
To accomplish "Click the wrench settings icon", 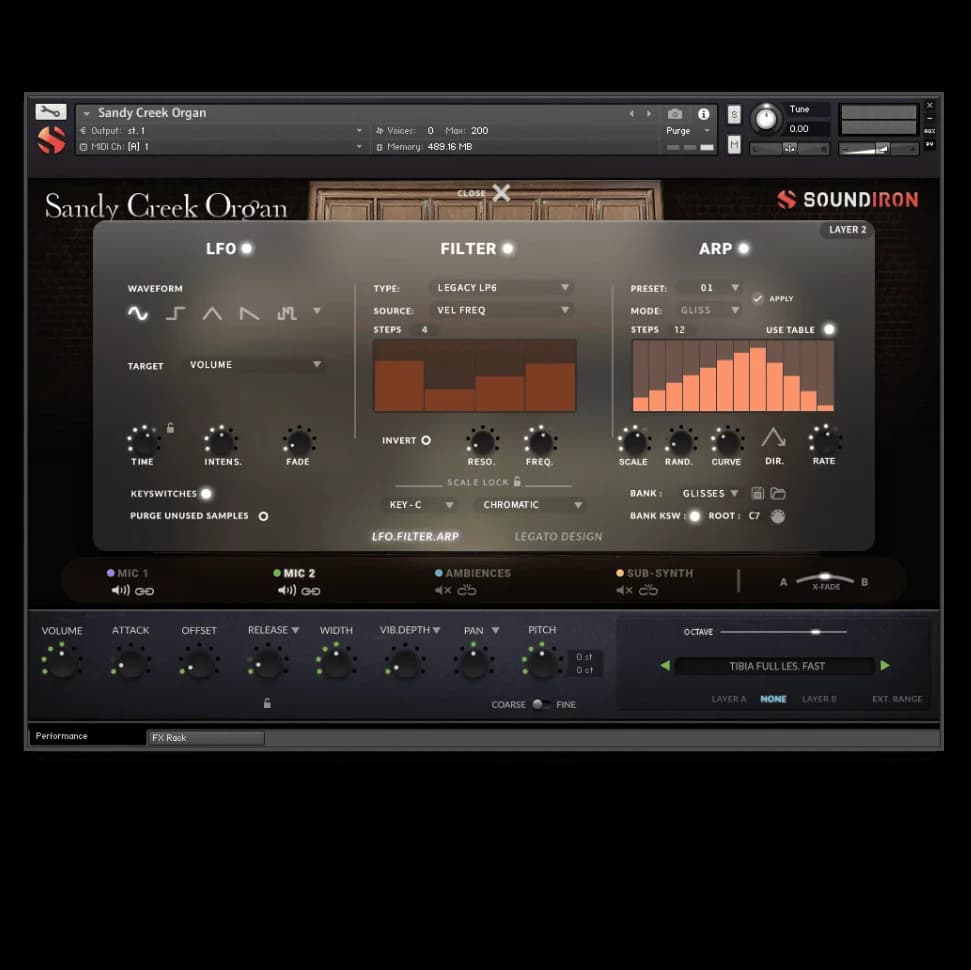I will click(50, 112).
